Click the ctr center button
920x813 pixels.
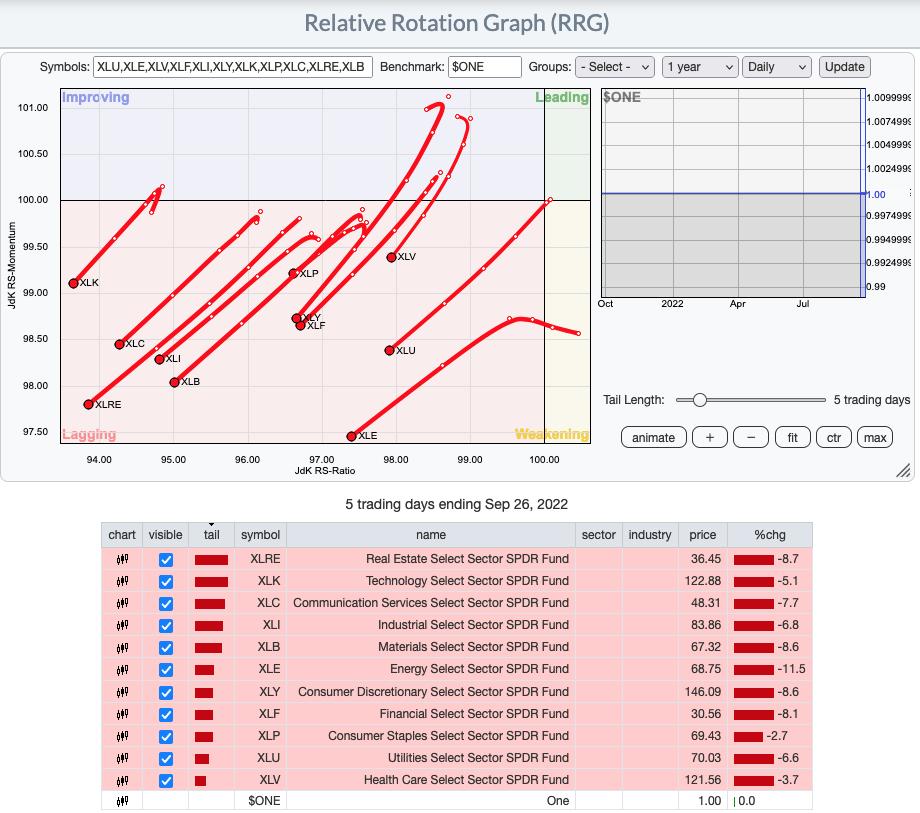834,438
